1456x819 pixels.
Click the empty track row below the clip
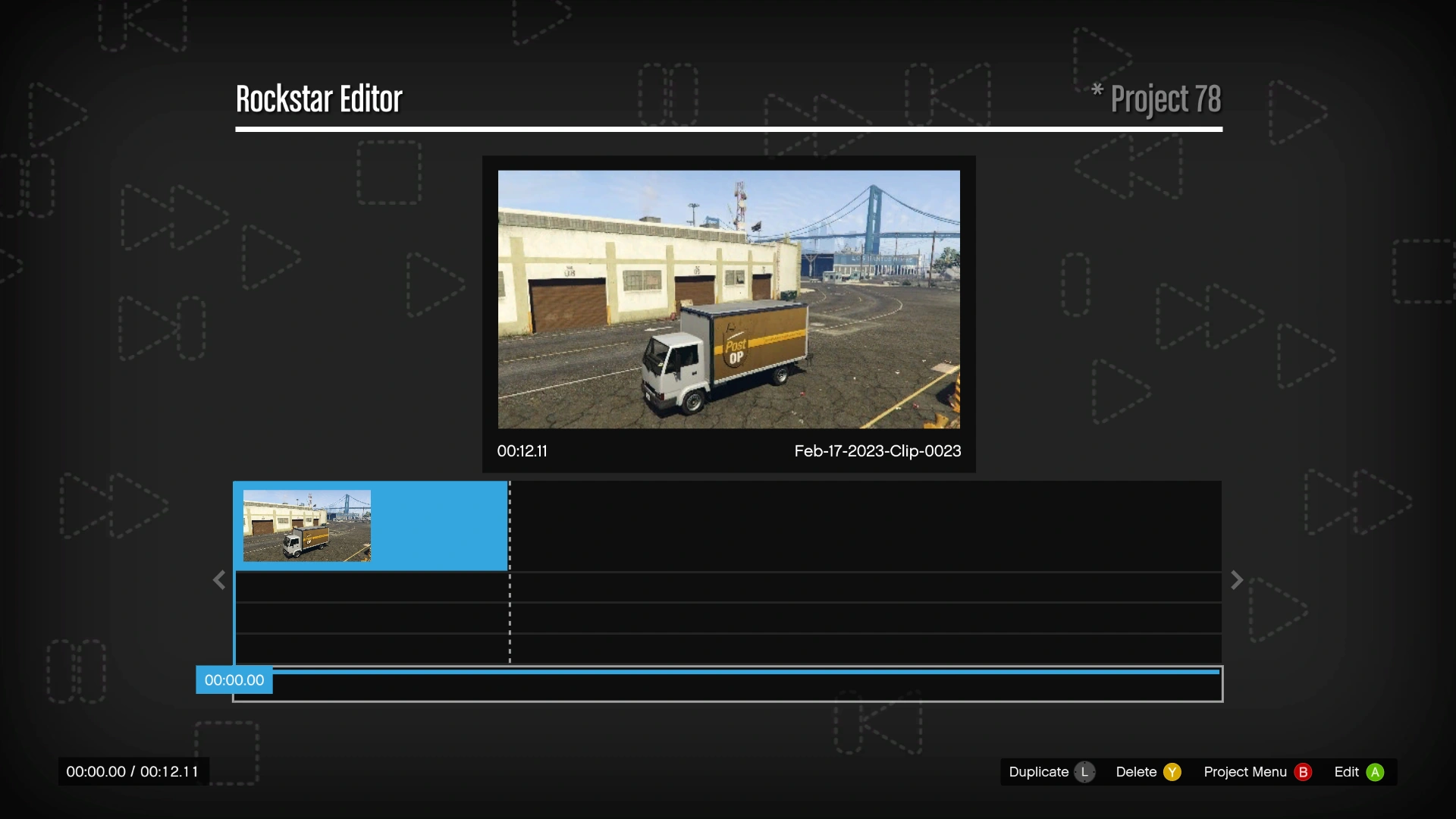tap(372, 587)
